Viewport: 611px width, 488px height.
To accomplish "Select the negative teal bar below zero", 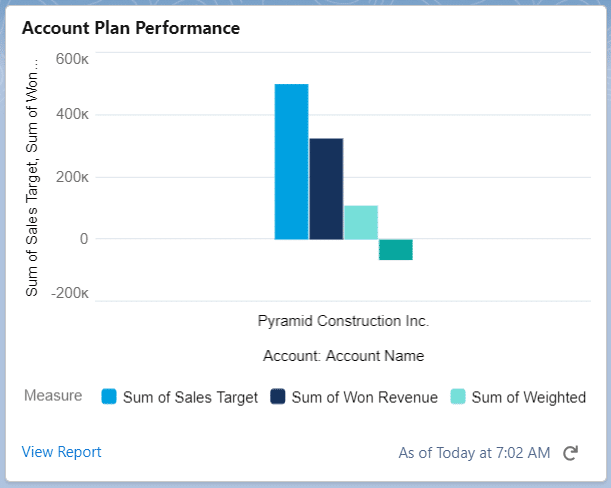I will tap(396, 250).
